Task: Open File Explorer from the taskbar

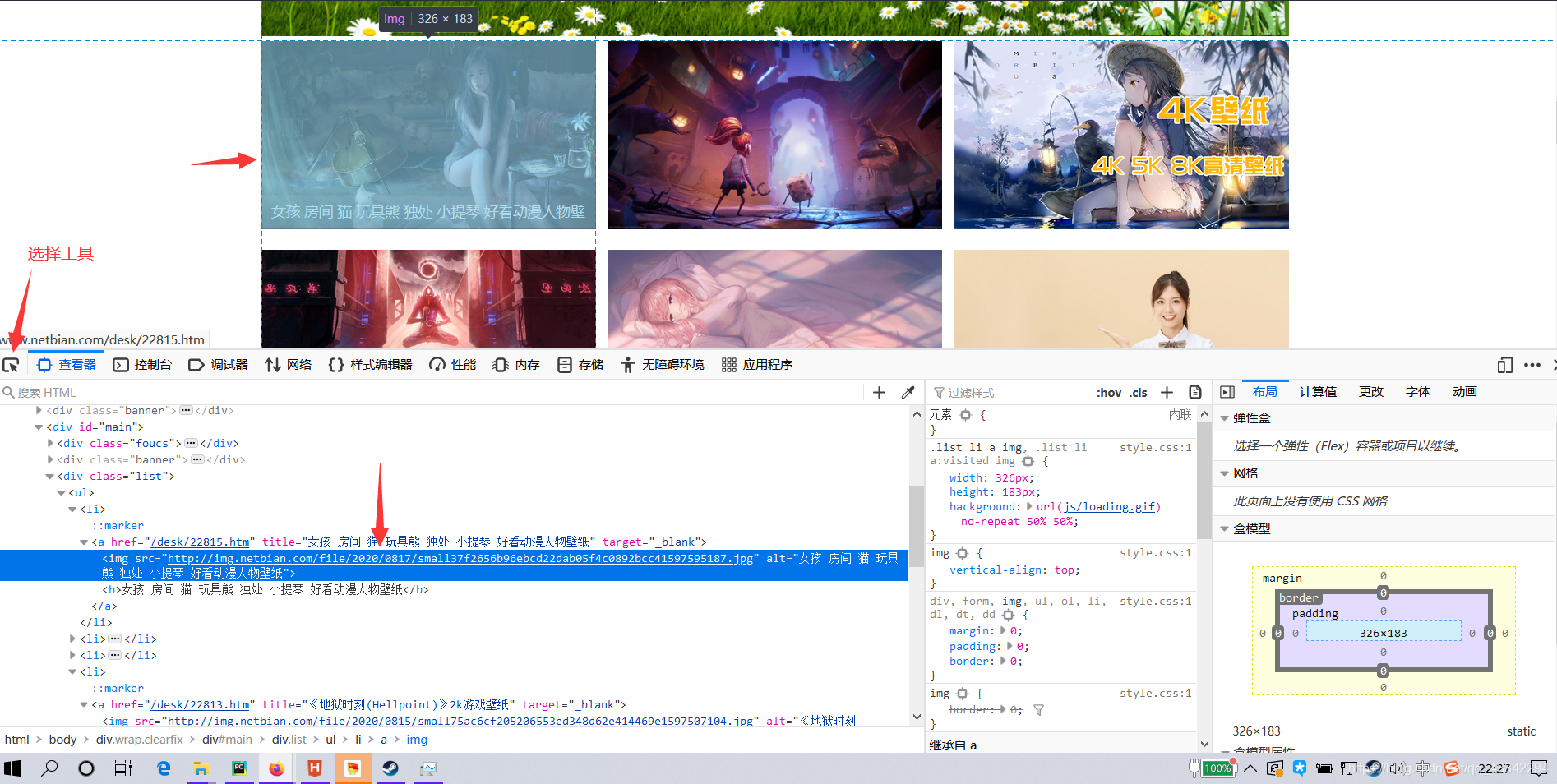Action: [x=201, y=769]
